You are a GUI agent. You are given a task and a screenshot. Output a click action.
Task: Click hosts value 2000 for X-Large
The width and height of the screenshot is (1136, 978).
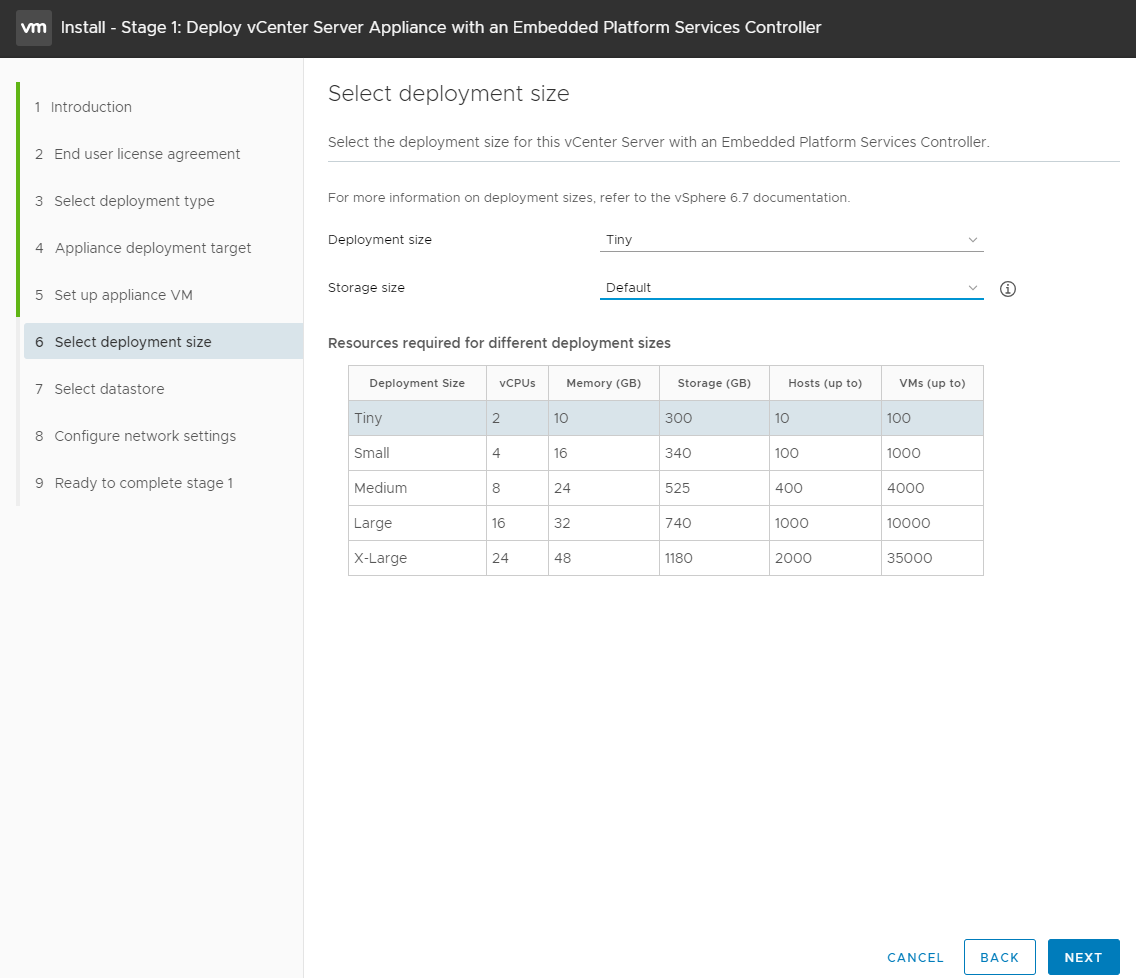point(793,559)
